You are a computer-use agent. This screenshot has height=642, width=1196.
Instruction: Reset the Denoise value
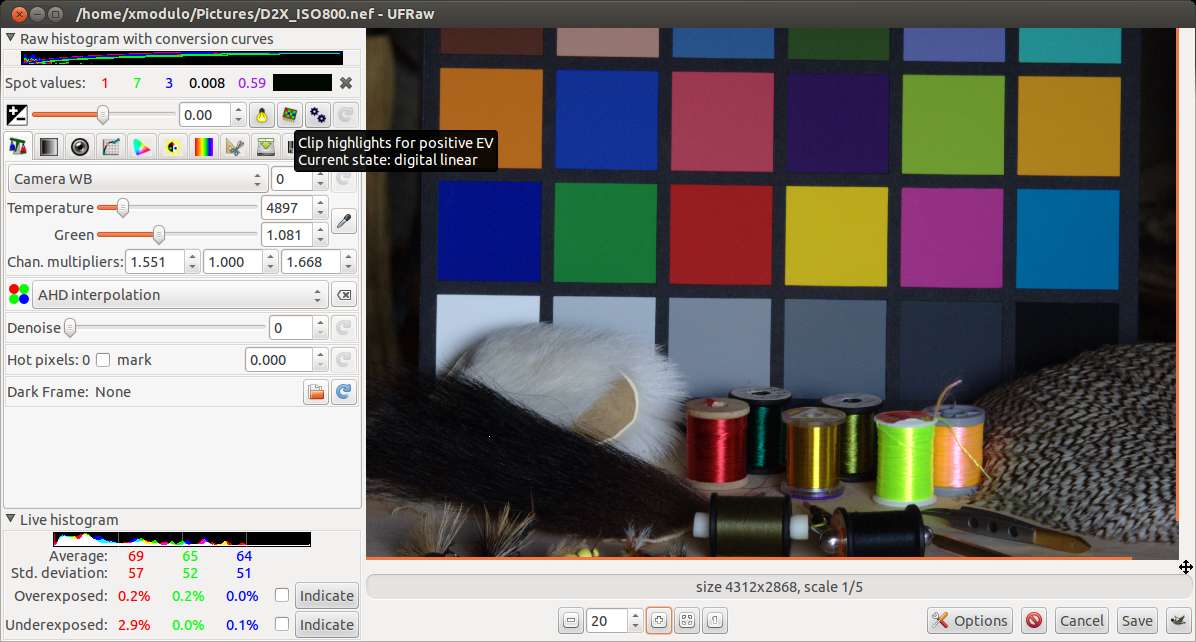344,328
